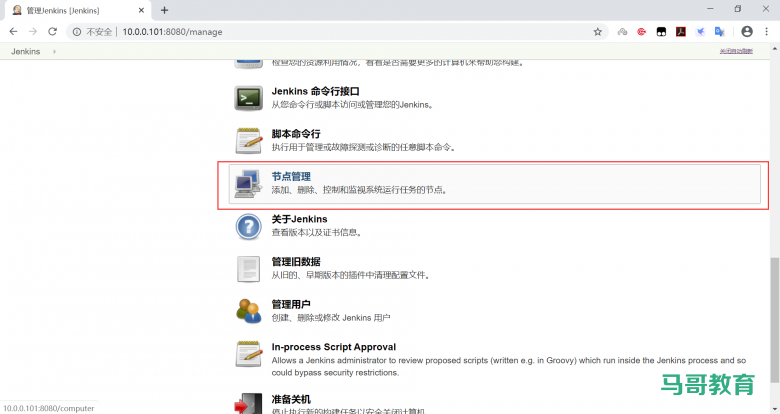Open the 关于Jenkins link
The width and height of the screenshot is (780, 414).
click(x=299, y=219)
